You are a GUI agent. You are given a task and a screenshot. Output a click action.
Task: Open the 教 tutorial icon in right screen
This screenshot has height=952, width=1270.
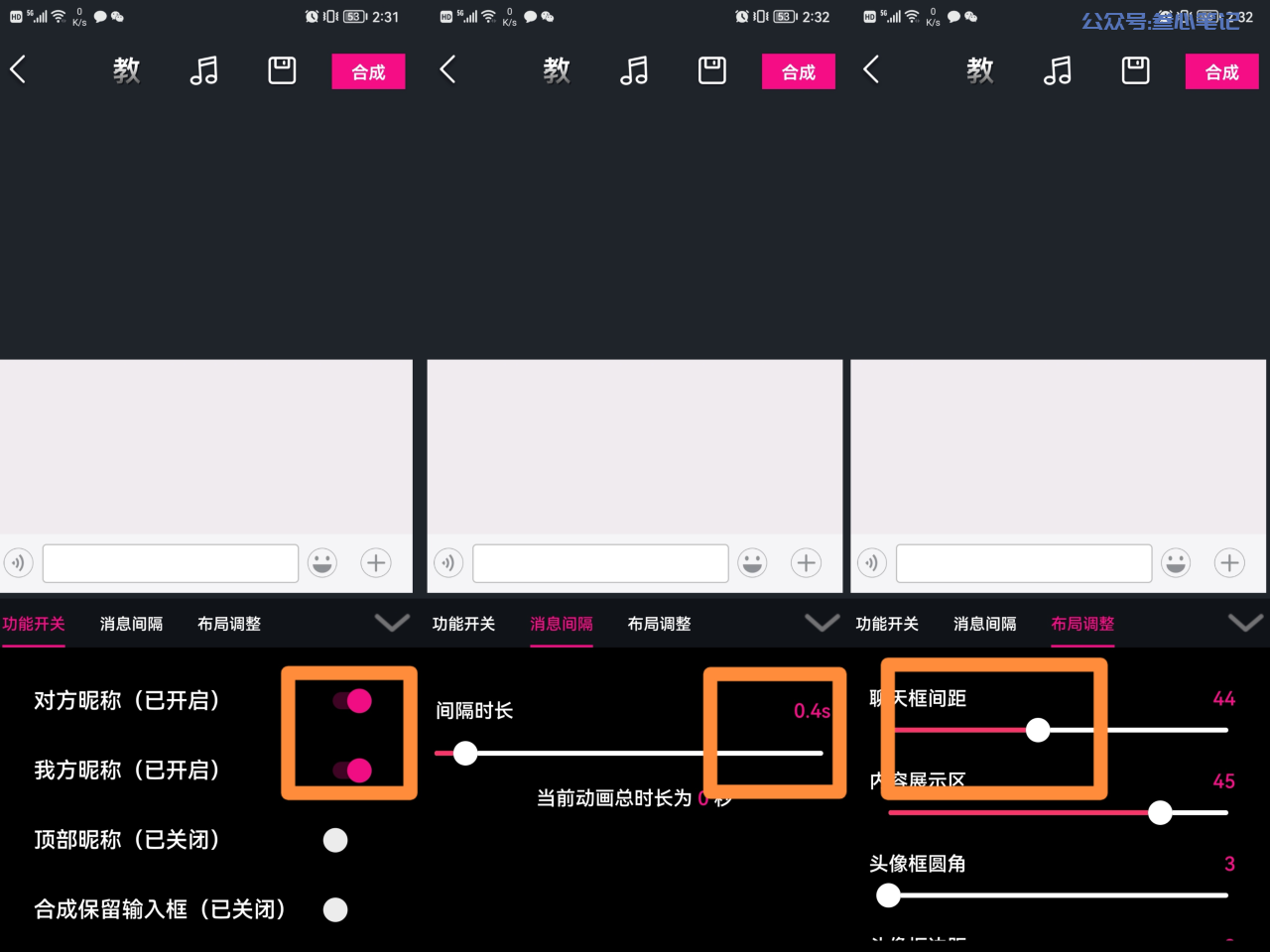(x=980, y=70)
